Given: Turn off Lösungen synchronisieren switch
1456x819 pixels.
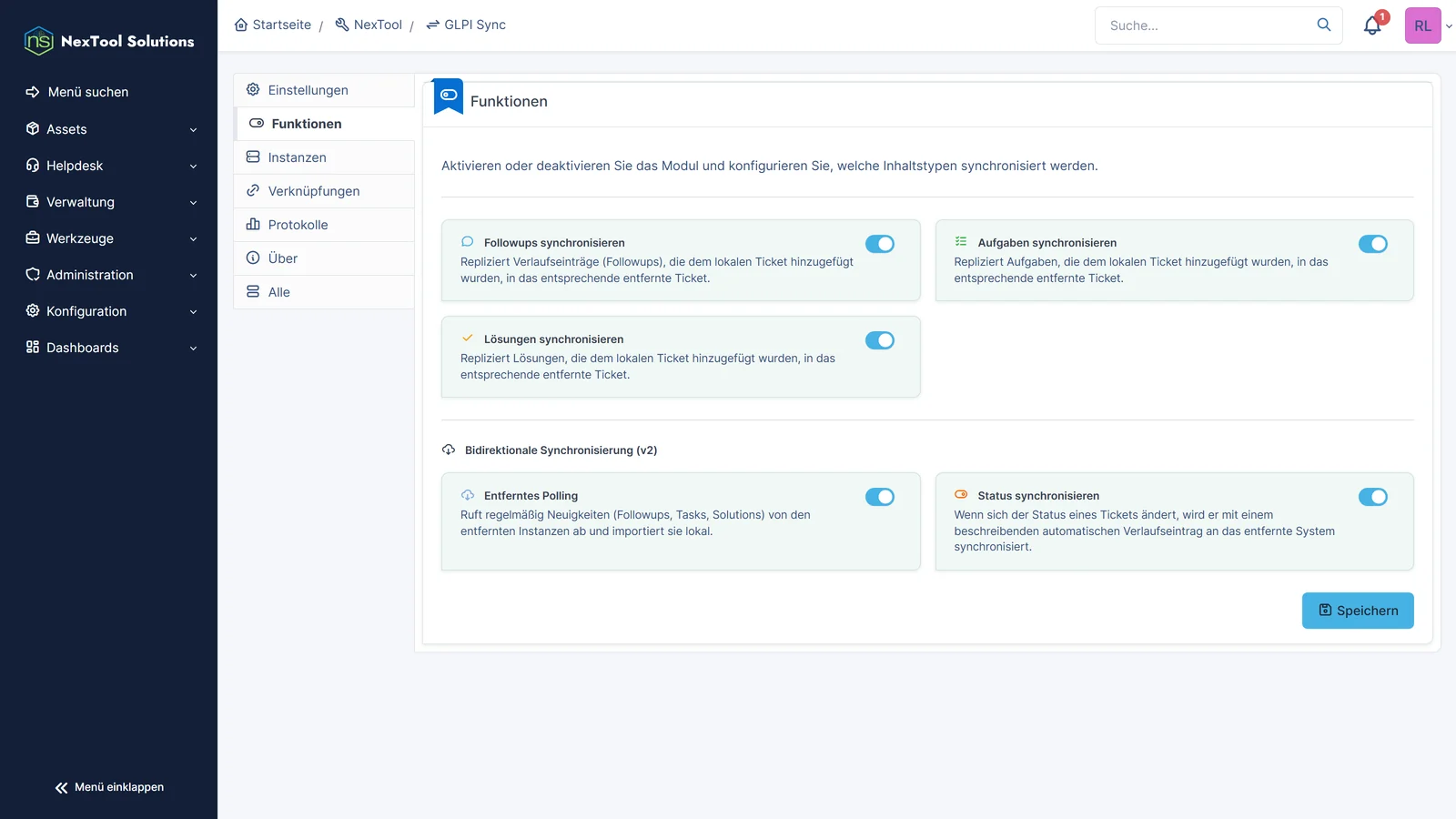Looking at the screenshot, I should (x=880, y=340).
